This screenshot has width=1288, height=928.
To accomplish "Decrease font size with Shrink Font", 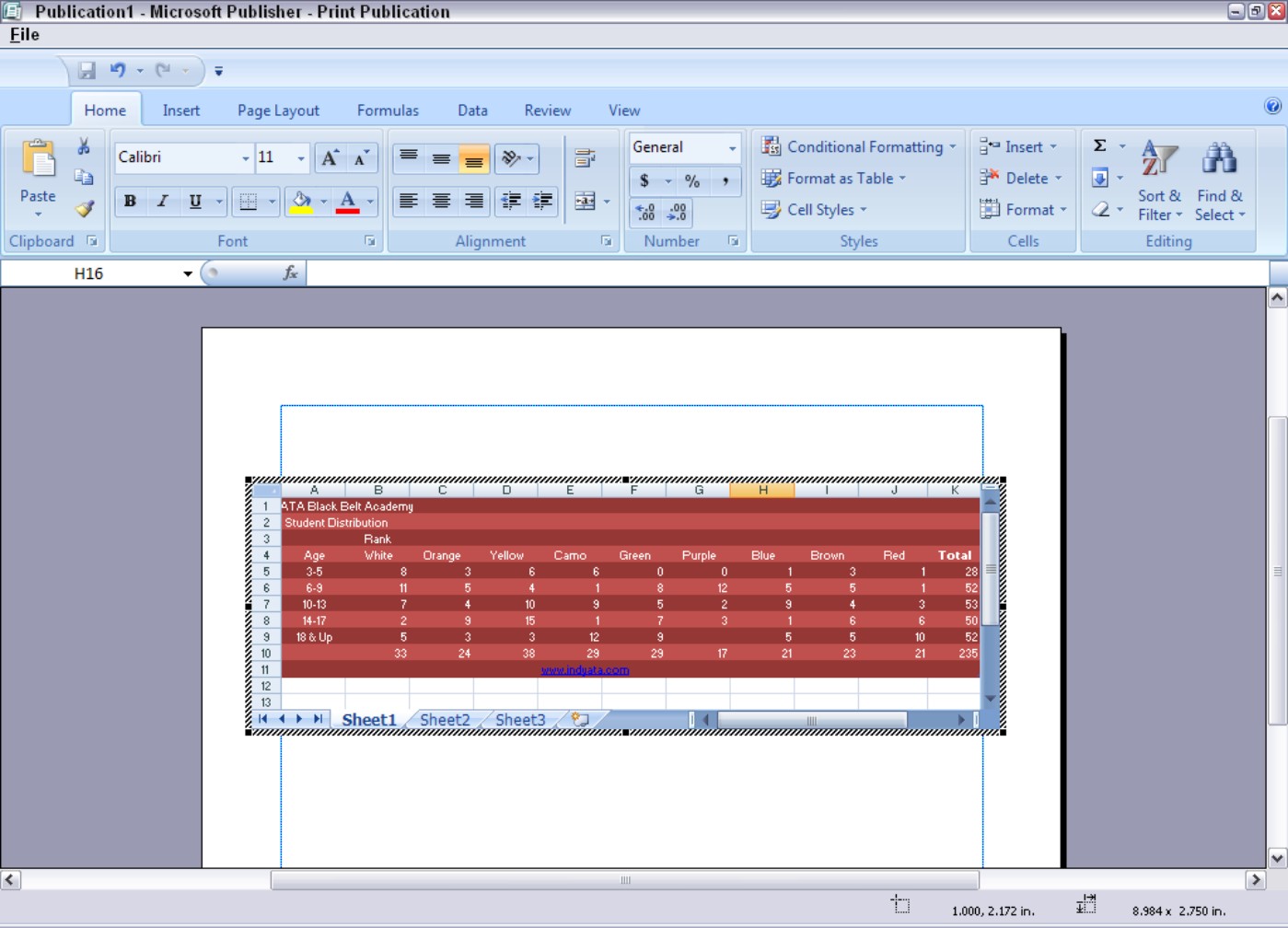I will (x=362, y=158).
